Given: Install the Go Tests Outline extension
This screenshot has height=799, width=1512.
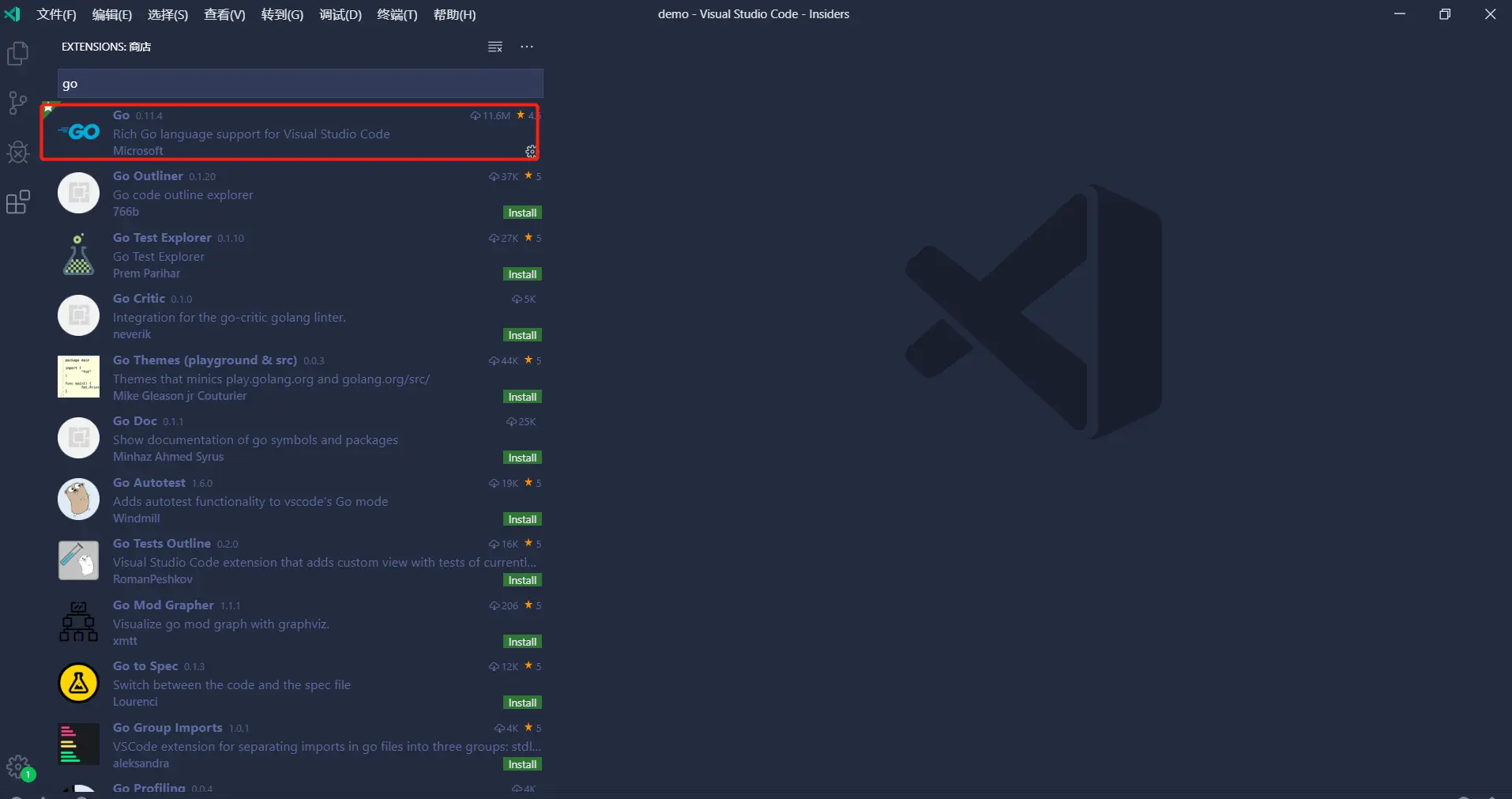Looking at the screenshot, I should click(522, 580).
